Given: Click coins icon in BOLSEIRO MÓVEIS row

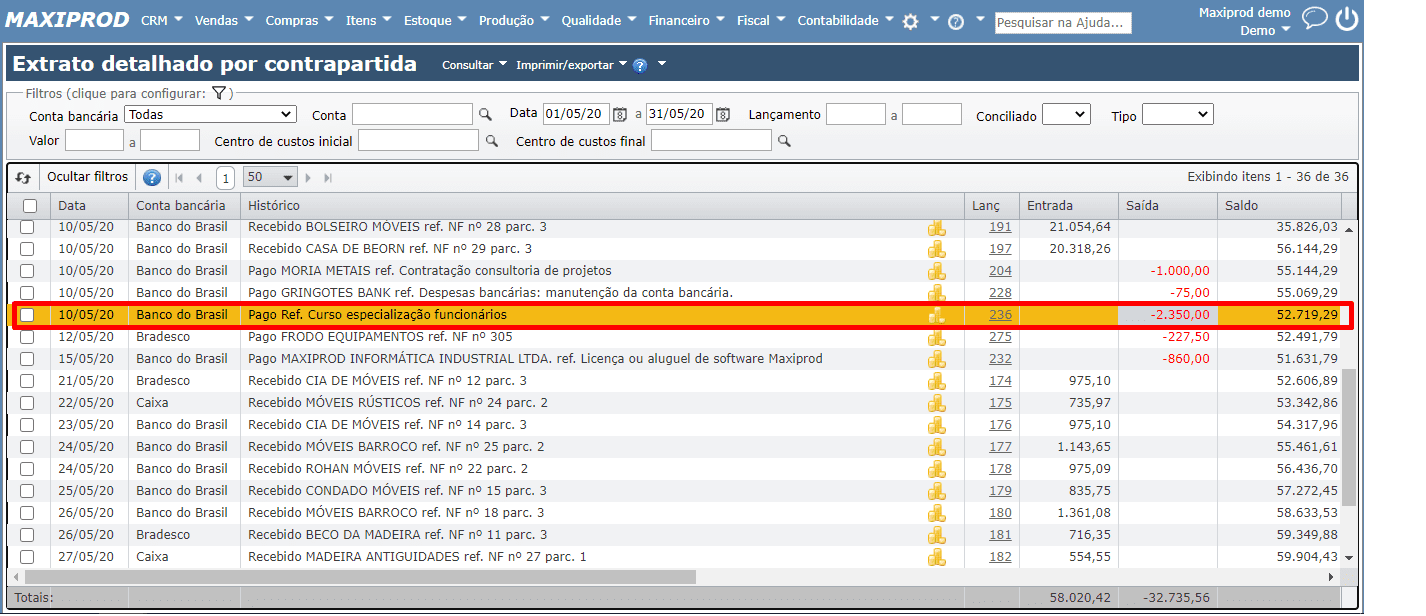Looking at the screenshot, I should pos(936,227).
